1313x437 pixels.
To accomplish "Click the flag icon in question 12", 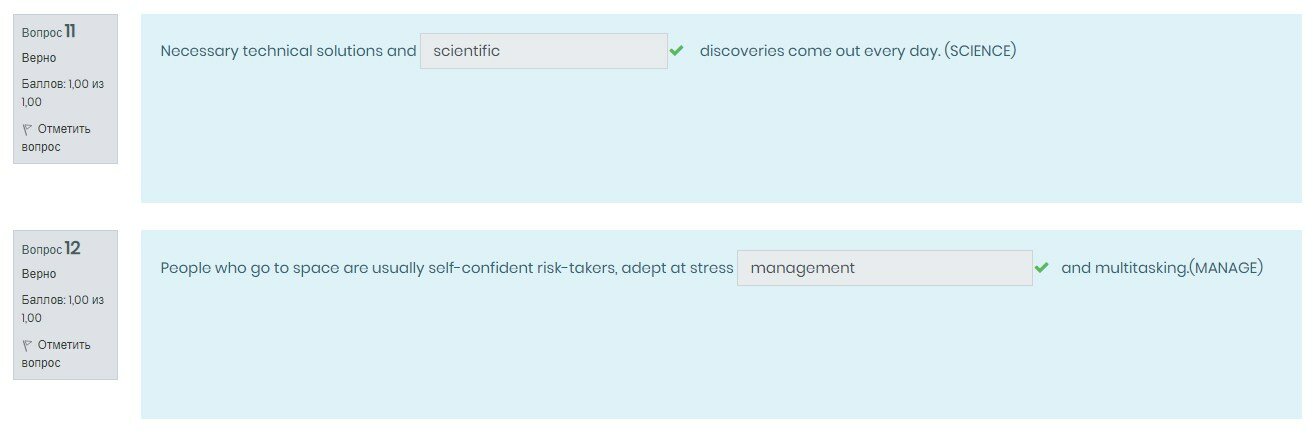I will point(27,345).
